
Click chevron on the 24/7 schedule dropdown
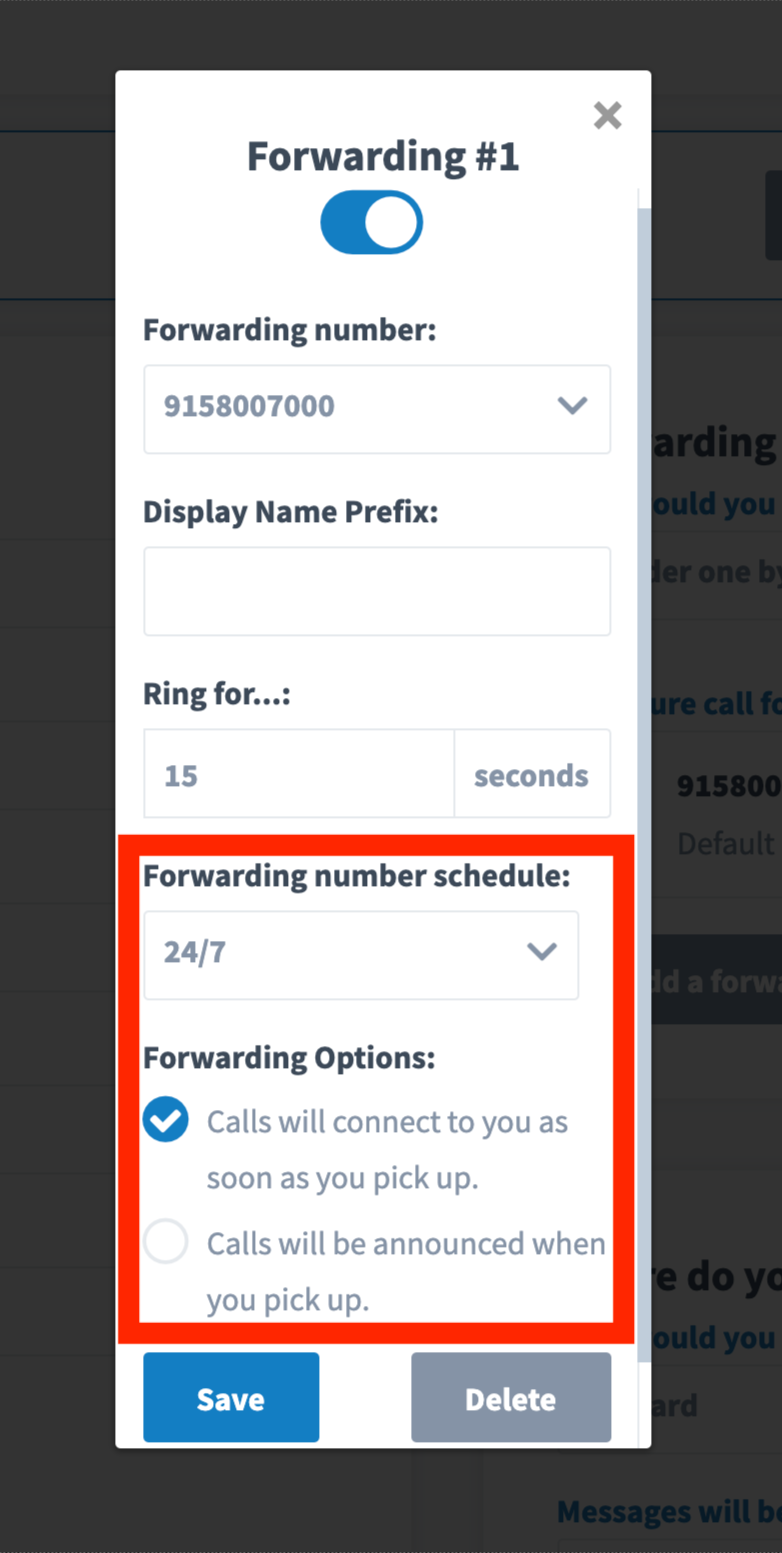point(541,952)
